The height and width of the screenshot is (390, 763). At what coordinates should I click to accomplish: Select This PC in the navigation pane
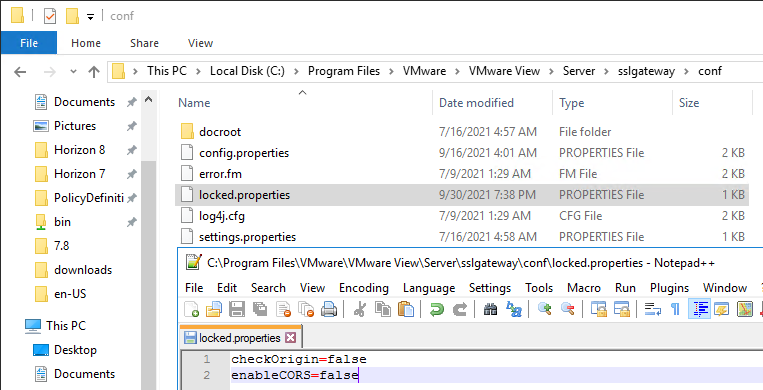[x=66, y=325]
